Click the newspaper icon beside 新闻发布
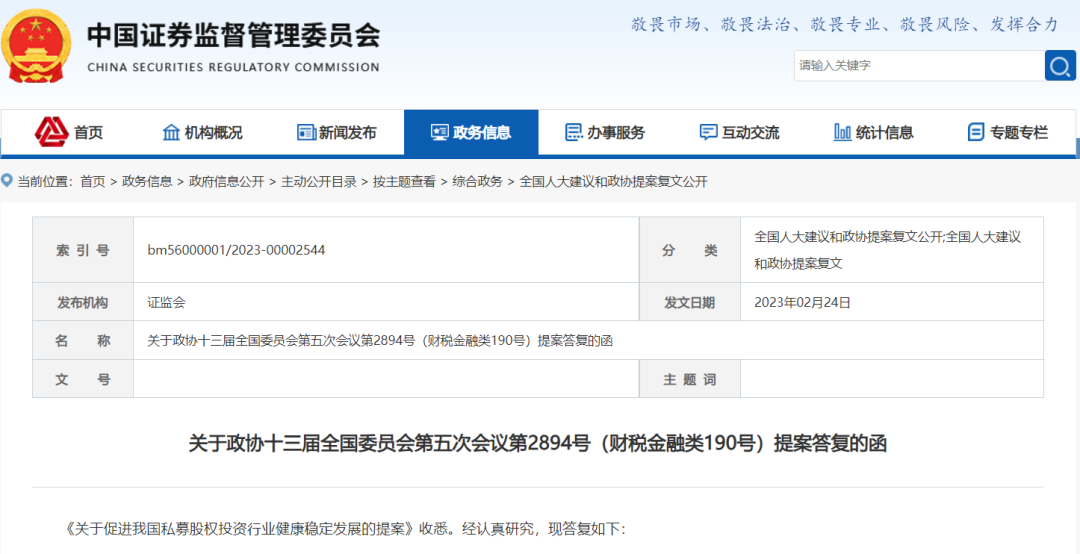Image resolution: width=1080 pixels, height=554 pixels. tap(306, 132)
